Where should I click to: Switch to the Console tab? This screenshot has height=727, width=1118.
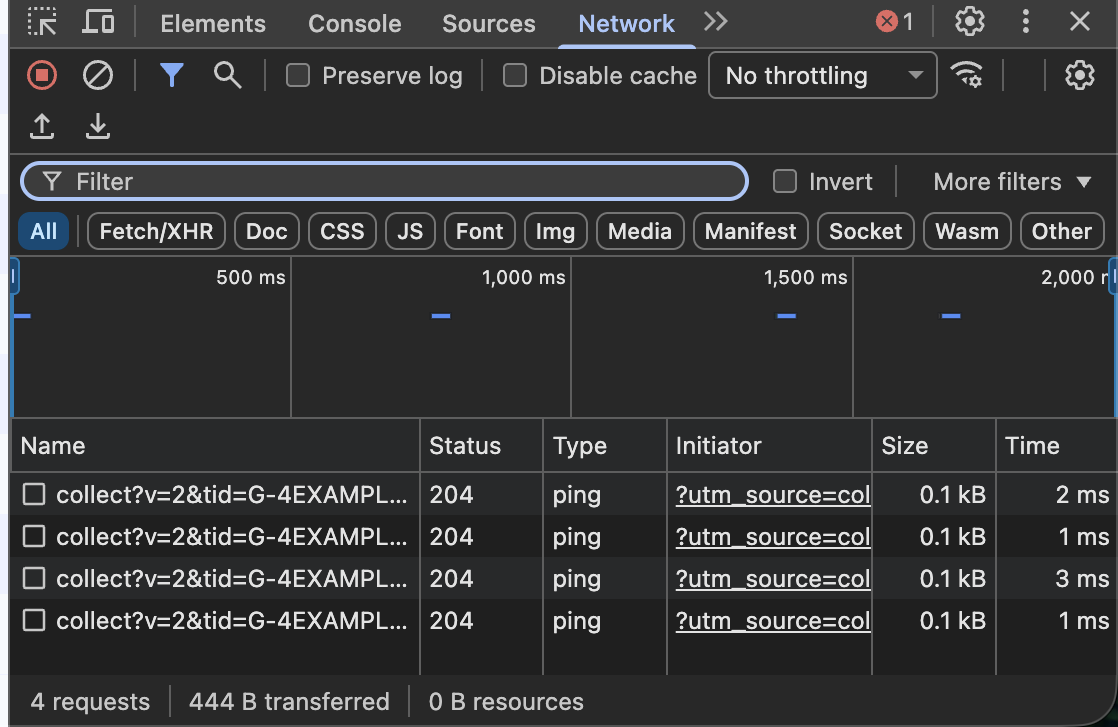click(x=354, y=24)
